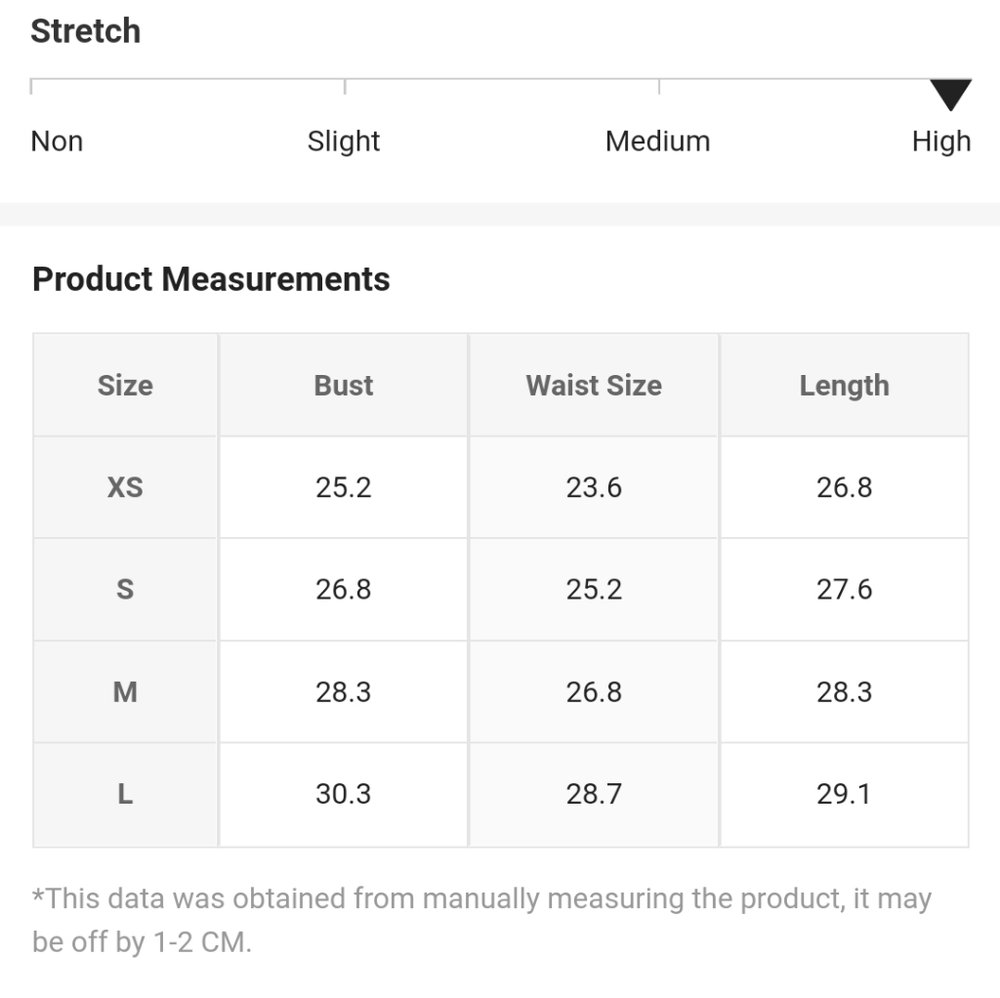
Task: Click the black triangle stretch indicator
Action: pyautogui.click(x=950, y=95)
